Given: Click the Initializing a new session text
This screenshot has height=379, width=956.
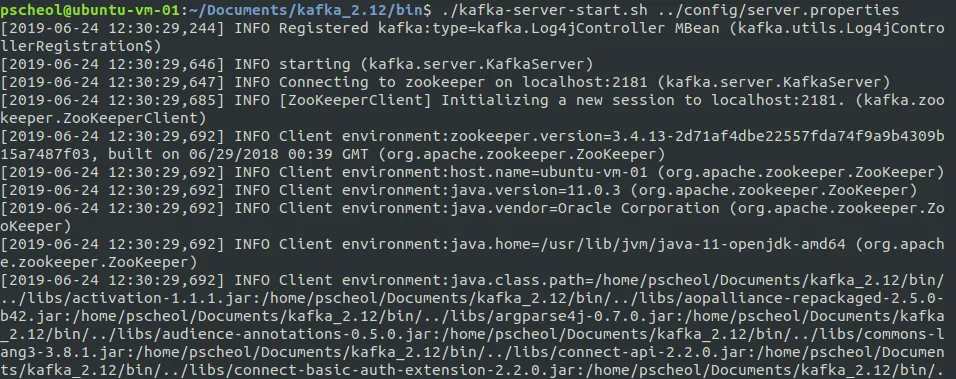Looking at the screenshot, I should pyautogui.click(x=558, y=100).
